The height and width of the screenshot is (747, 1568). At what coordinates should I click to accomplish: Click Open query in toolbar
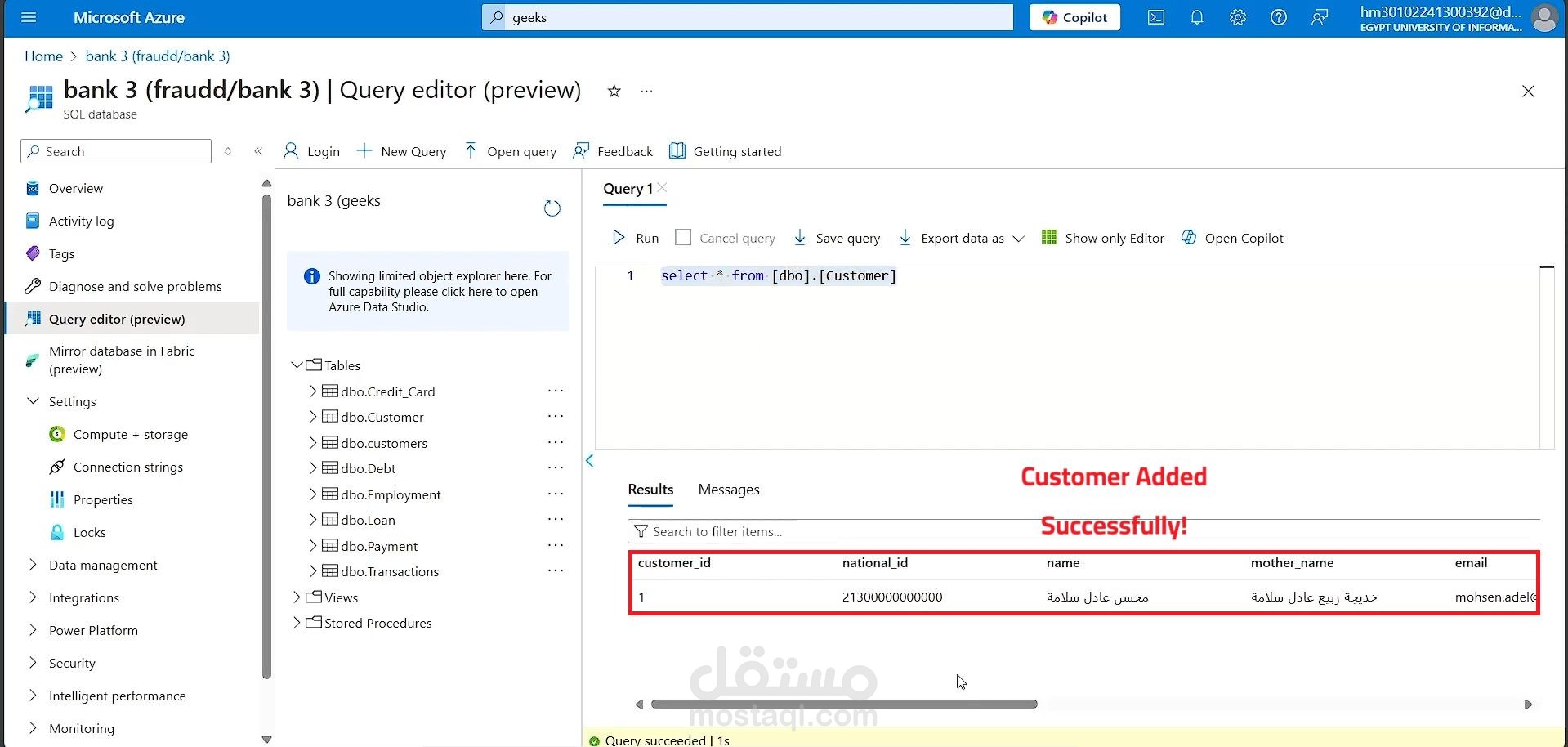(x=510, y=151)
